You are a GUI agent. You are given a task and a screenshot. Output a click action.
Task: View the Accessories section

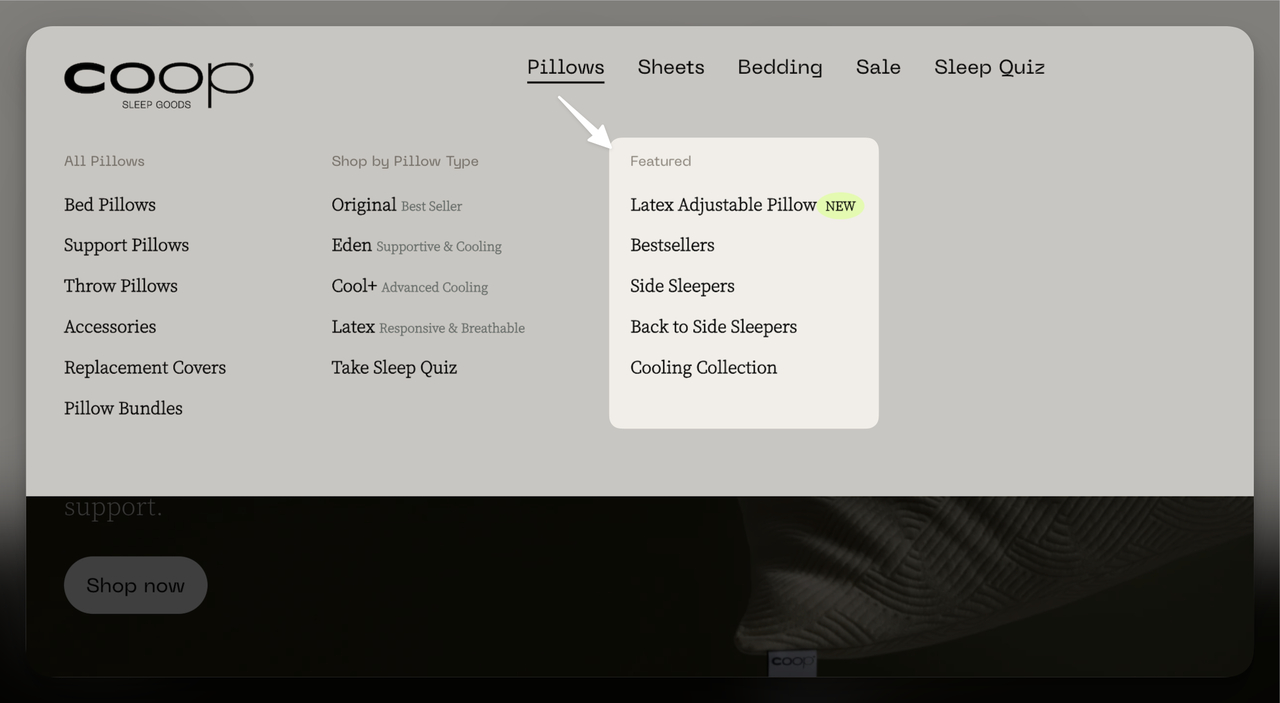109,327
